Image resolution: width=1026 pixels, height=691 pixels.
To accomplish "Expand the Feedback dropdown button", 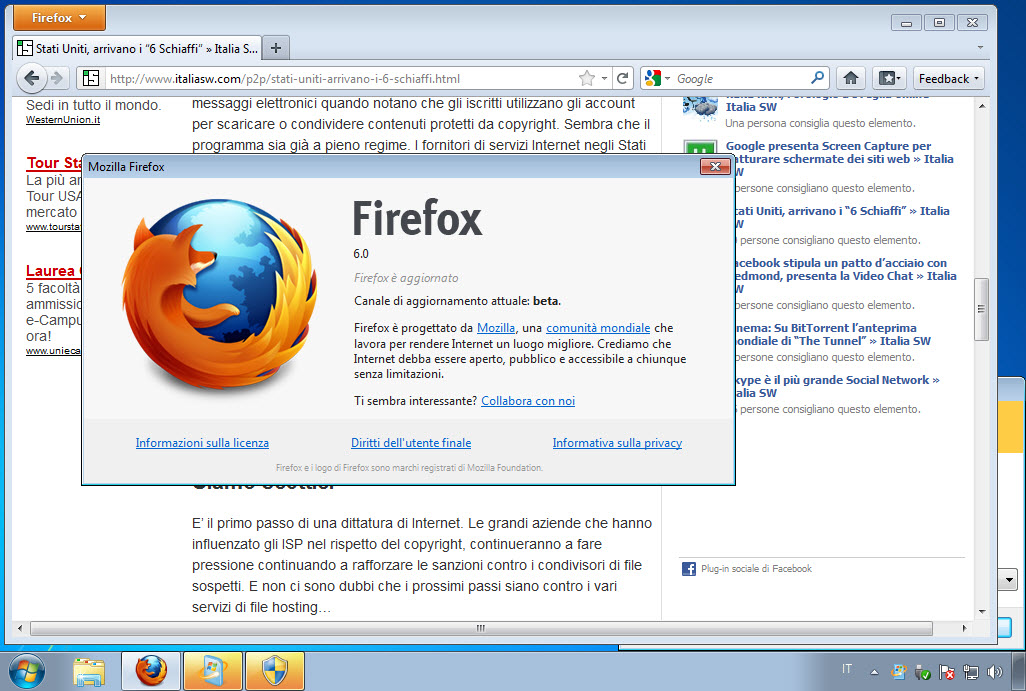I will click(948, 79).
